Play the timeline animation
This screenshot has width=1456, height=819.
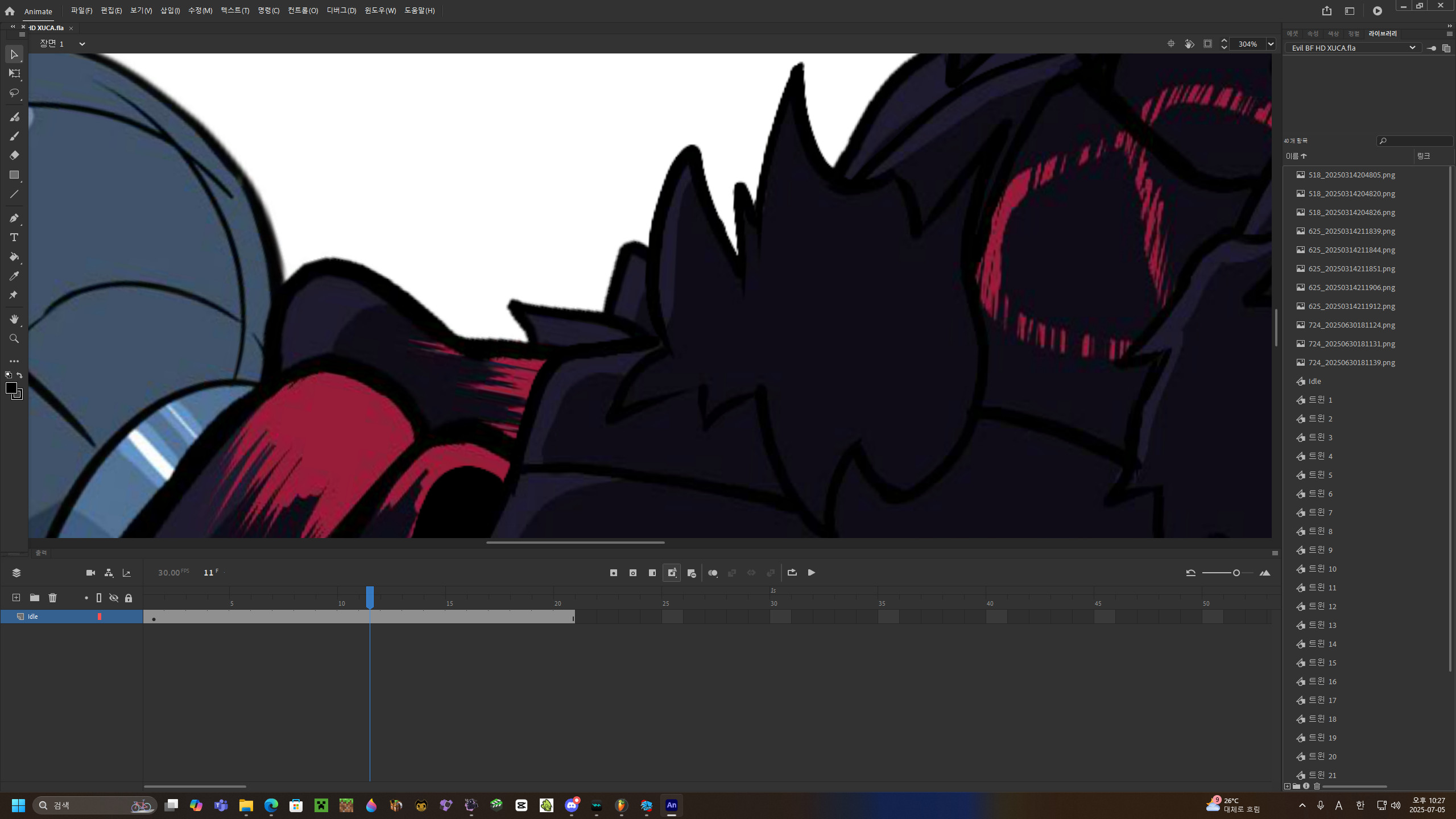[812, 573]
